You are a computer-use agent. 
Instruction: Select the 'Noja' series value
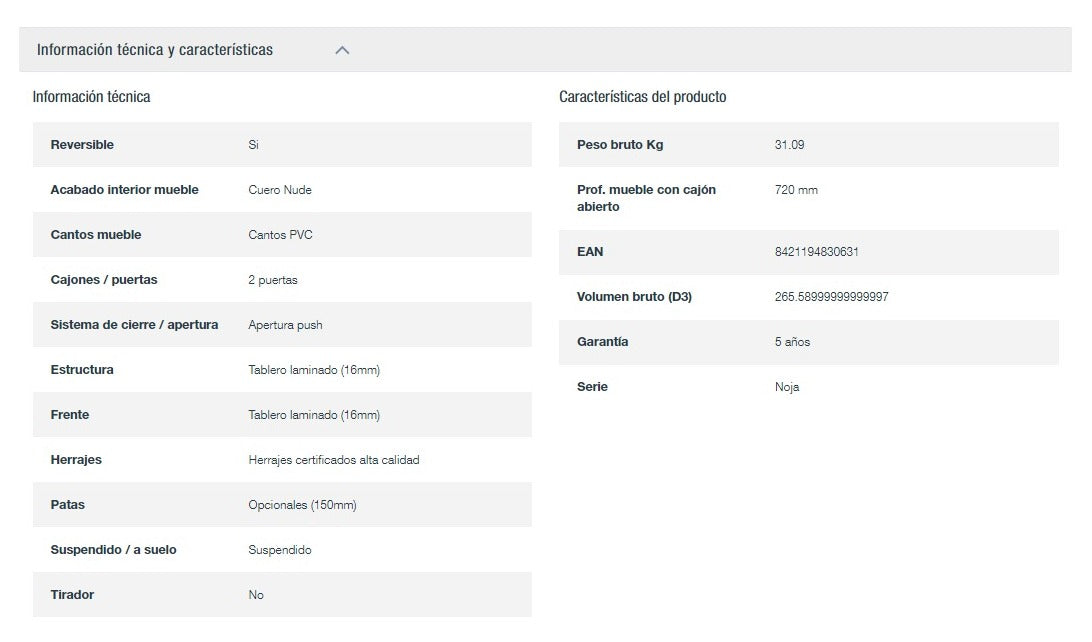[x=787, y=387]
